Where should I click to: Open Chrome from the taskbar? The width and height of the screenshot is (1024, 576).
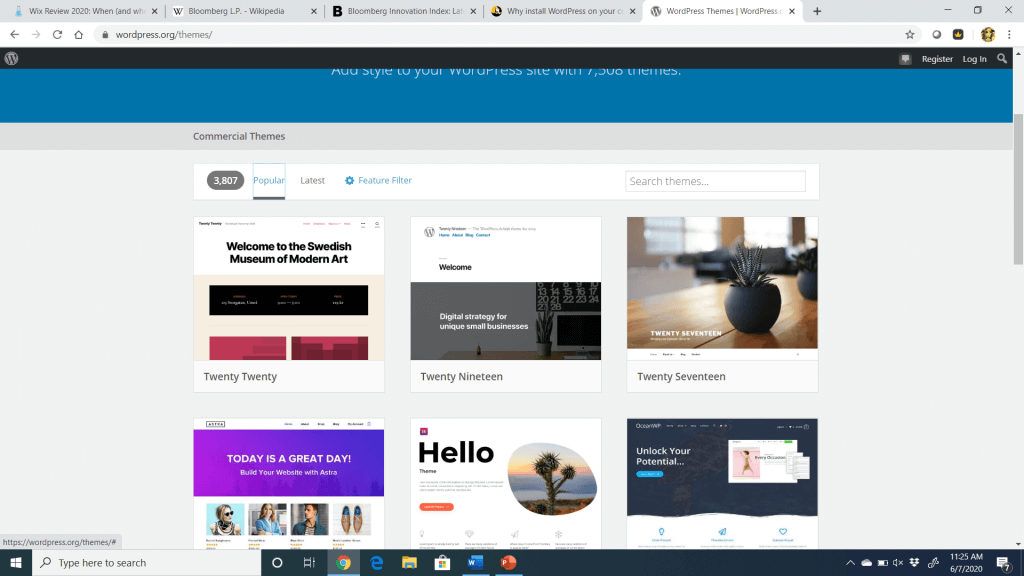point(344,562)
